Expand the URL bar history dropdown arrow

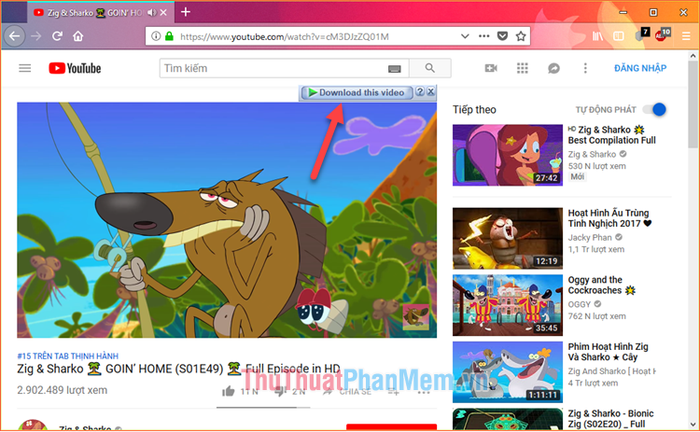[x=465, y=36]
